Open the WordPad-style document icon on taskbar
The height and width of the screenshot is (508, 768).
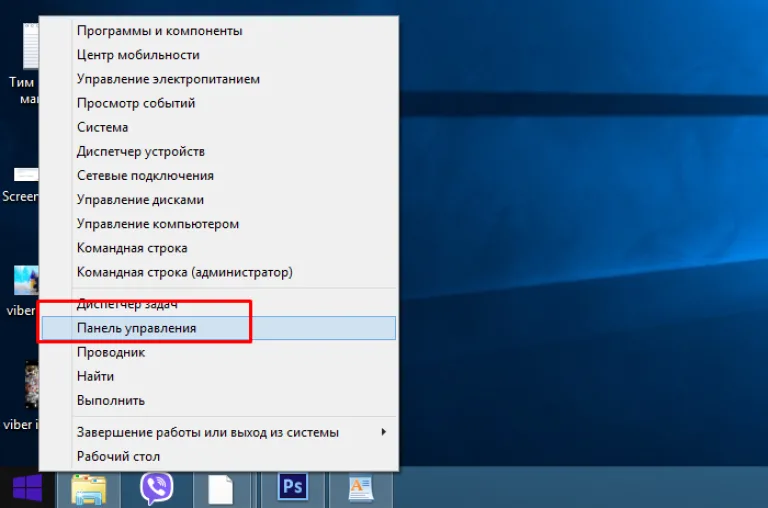(361, 489)
